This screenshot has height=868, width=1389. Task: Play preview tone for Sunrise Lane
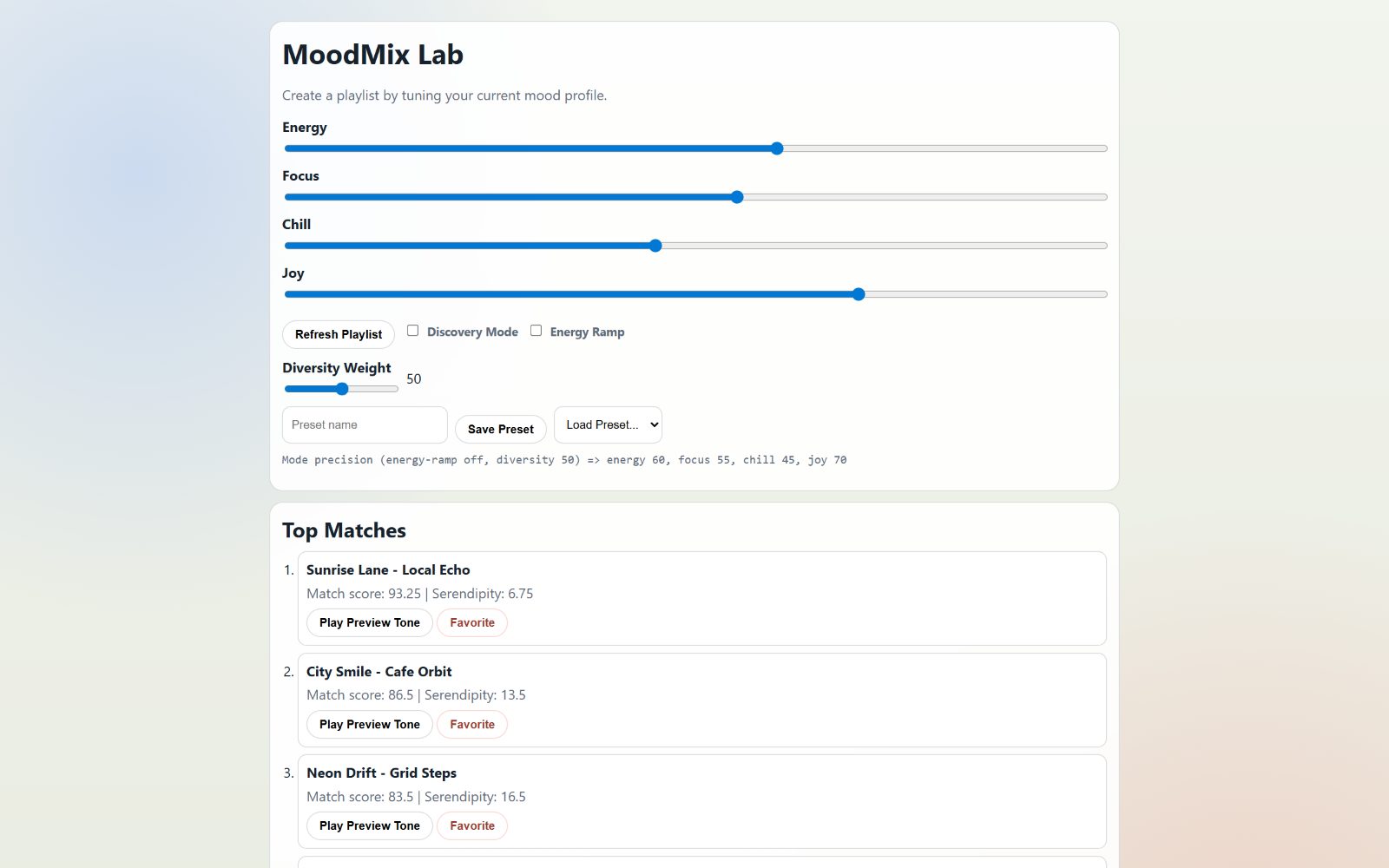(x=370, y=622)
